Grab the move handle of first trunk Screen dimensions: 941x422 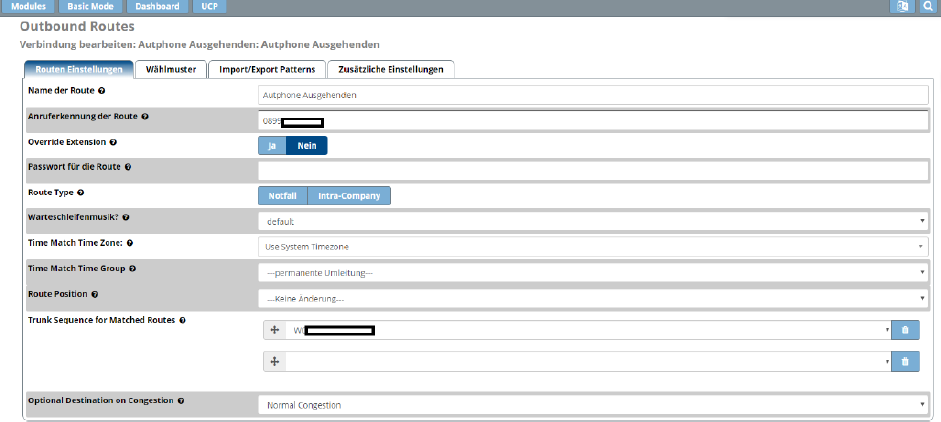tap(275, 330)
